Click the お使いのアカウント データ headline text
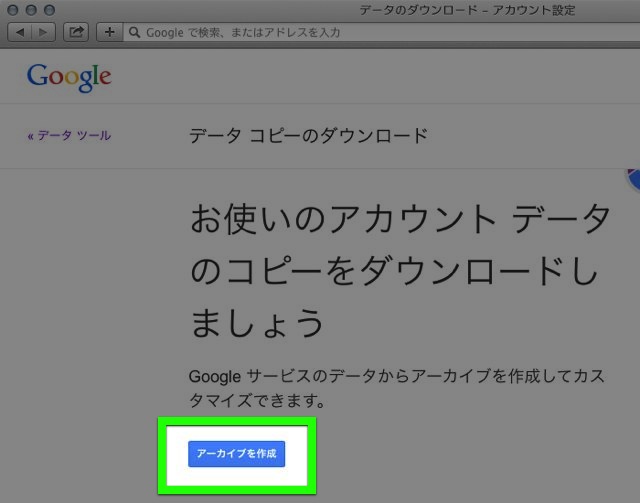 pyautogui.click(x=400, y=271)
